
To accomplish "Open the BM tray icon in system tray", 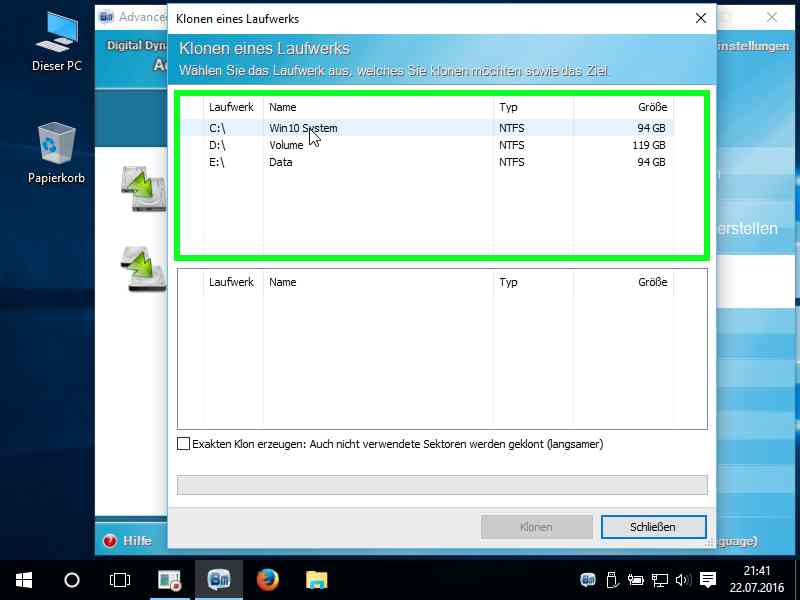I will coord(588,580).
